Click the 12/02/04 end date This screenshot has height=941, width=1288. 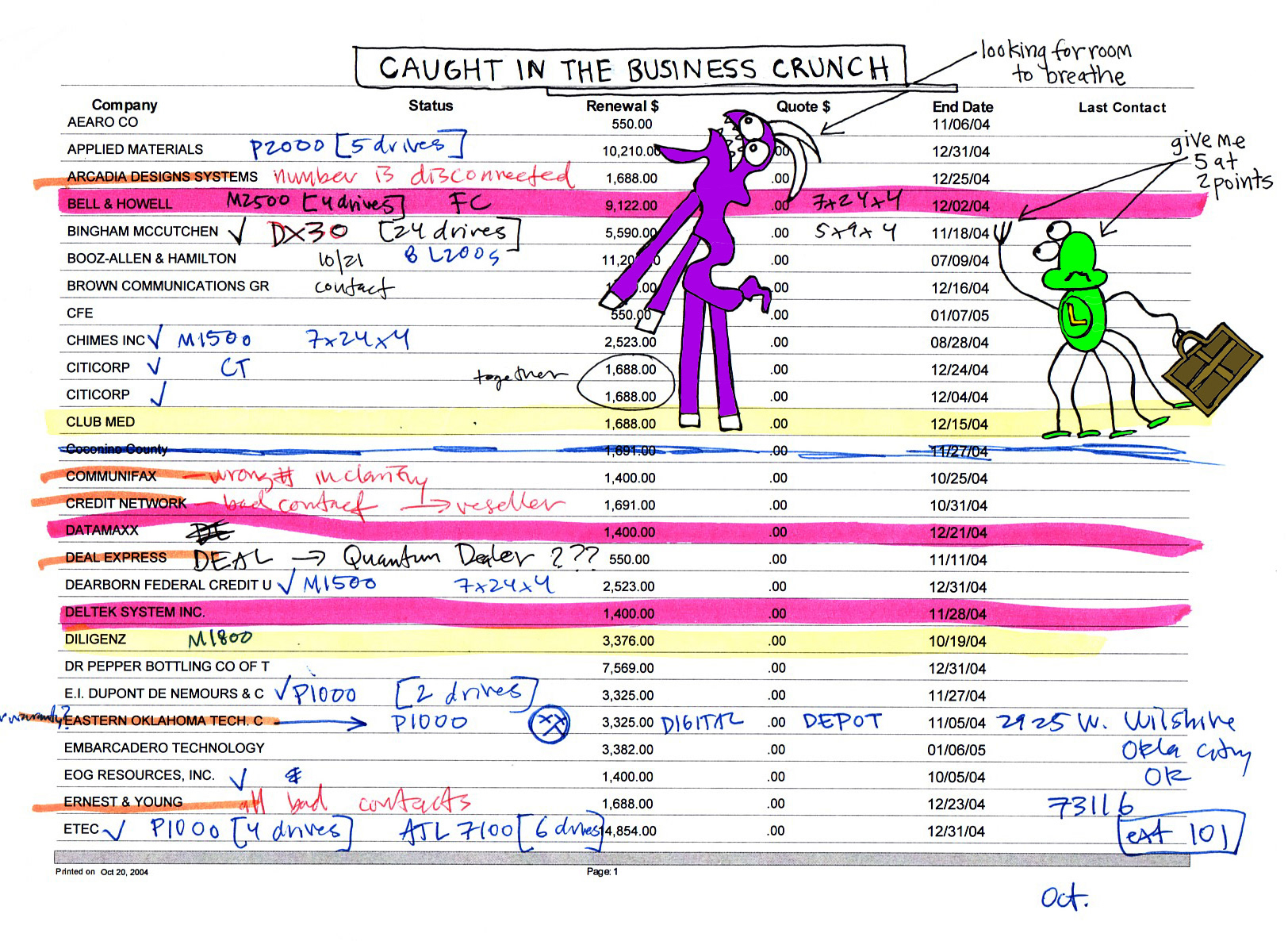click(960, 206)
